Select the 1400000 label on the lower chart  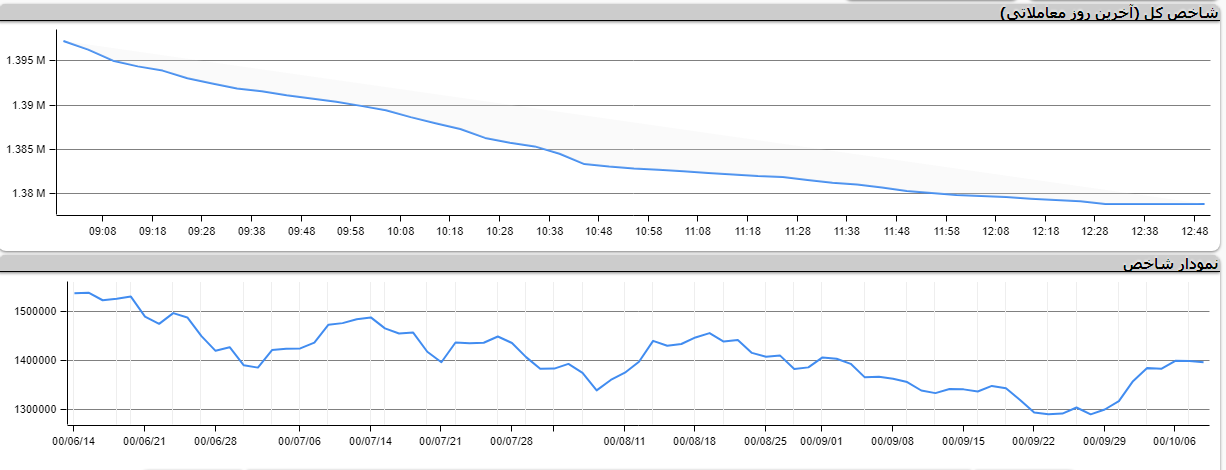[x=31, y=360]
